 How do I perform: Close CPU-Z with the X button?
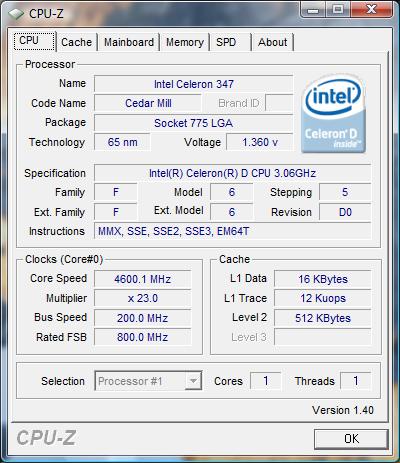(x=371, y=9)
